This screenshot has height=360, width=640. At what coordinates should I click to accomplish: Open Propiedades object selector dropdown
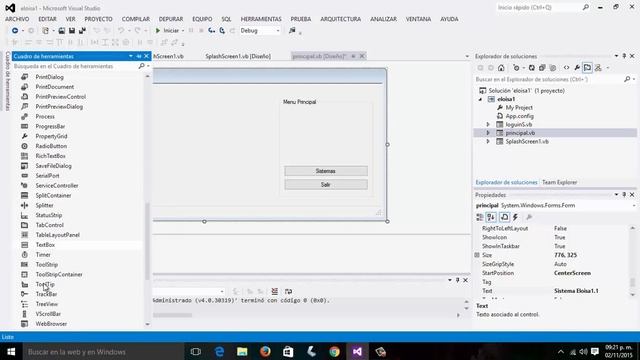[x=634, y=206]
